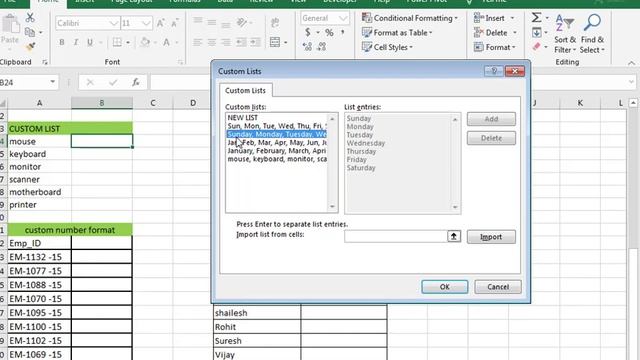This screenshot has width=640, height=360.
Task: Click the Fill down arrow icon
Action: 536,32
